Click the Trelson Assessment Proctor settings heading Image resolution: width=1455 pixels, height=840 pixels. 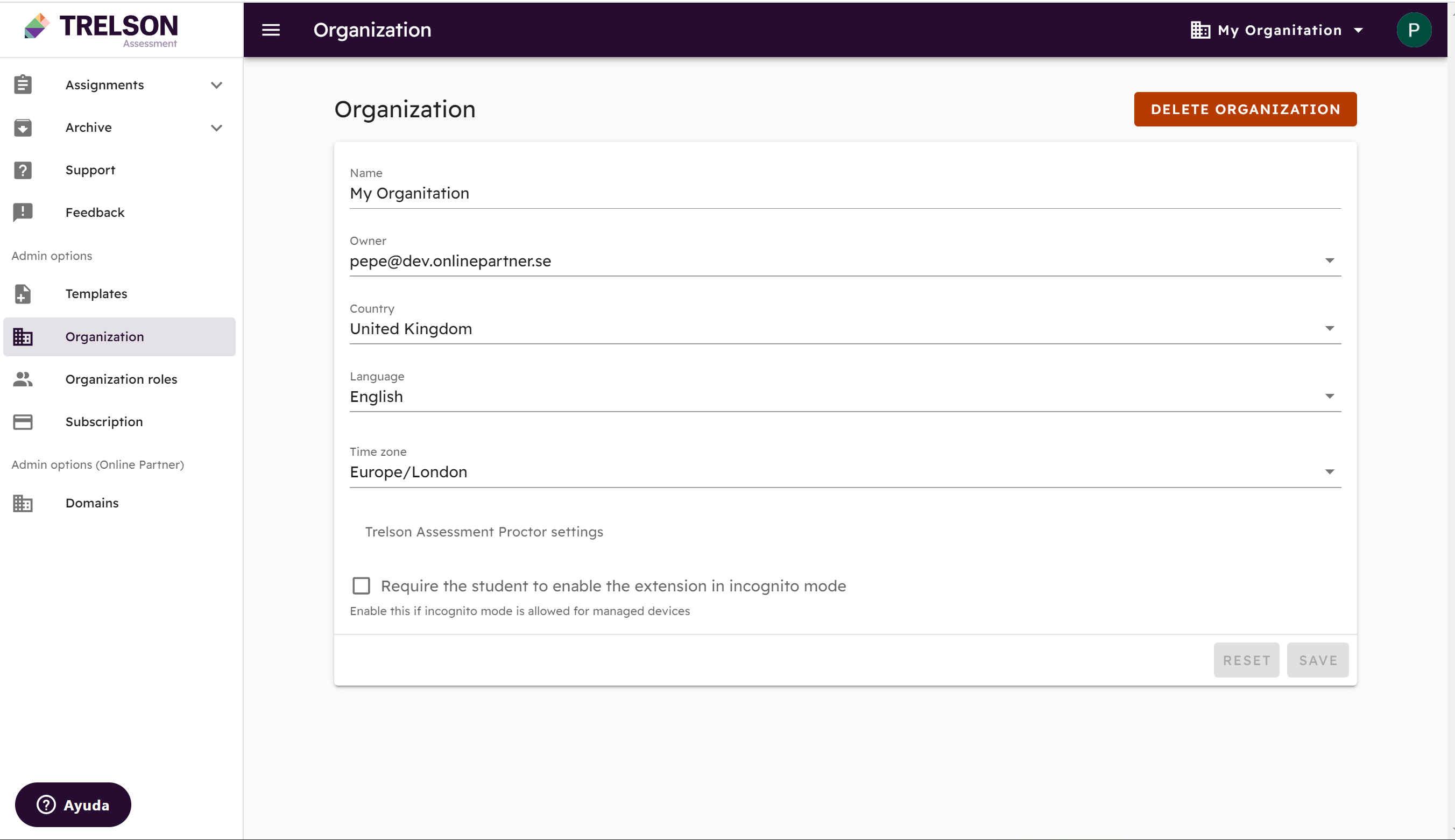click(484, 532)
